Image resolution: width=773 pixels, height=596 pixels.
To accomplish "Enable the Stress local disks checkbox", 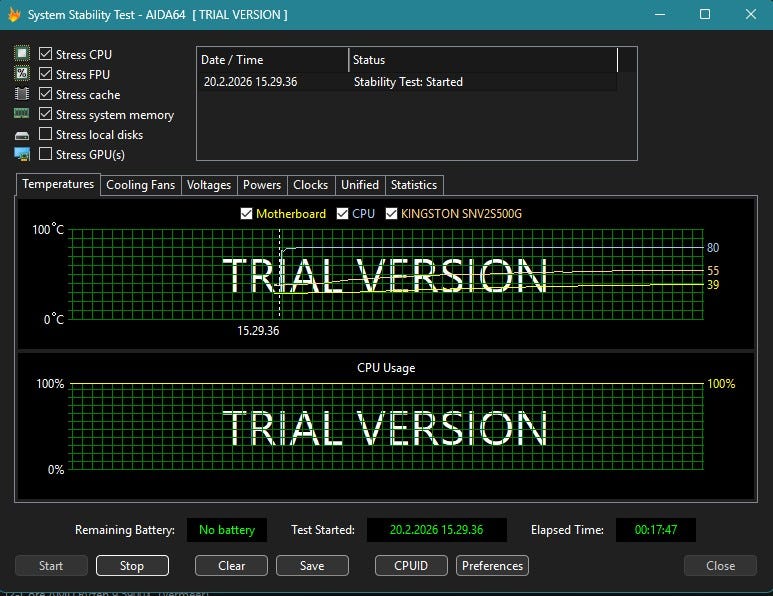I will (45, 134).
